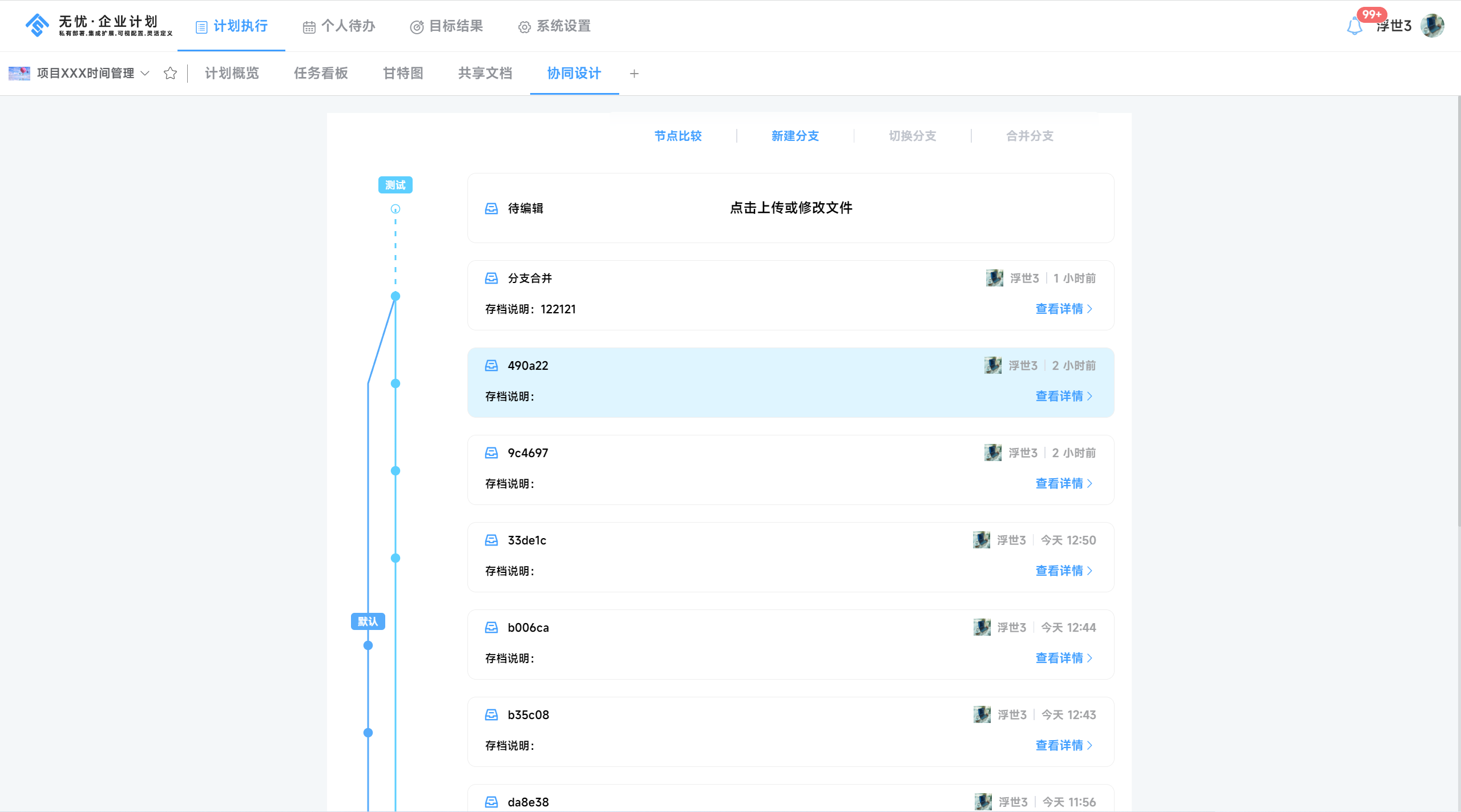Star the project as favorite
This screenshot has height=812, width=1461.
[170, 73]
